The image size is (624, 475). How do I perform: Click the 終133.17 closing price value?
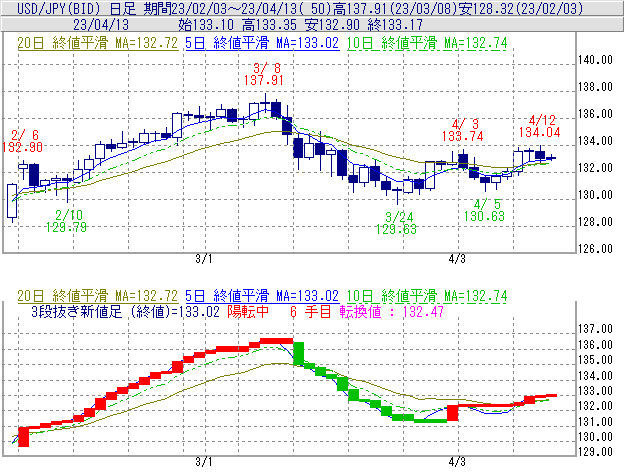[x=395, y=25]
